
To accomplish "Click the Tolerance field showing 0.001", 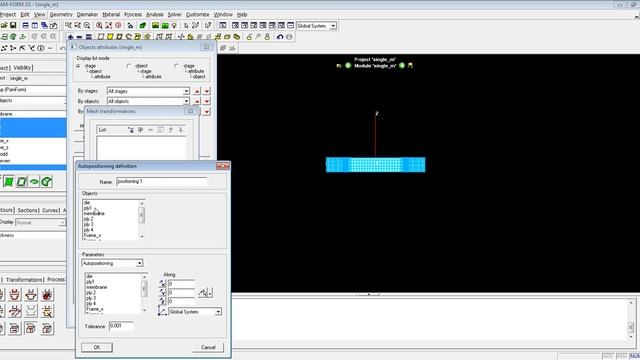I will click(121, 326).
